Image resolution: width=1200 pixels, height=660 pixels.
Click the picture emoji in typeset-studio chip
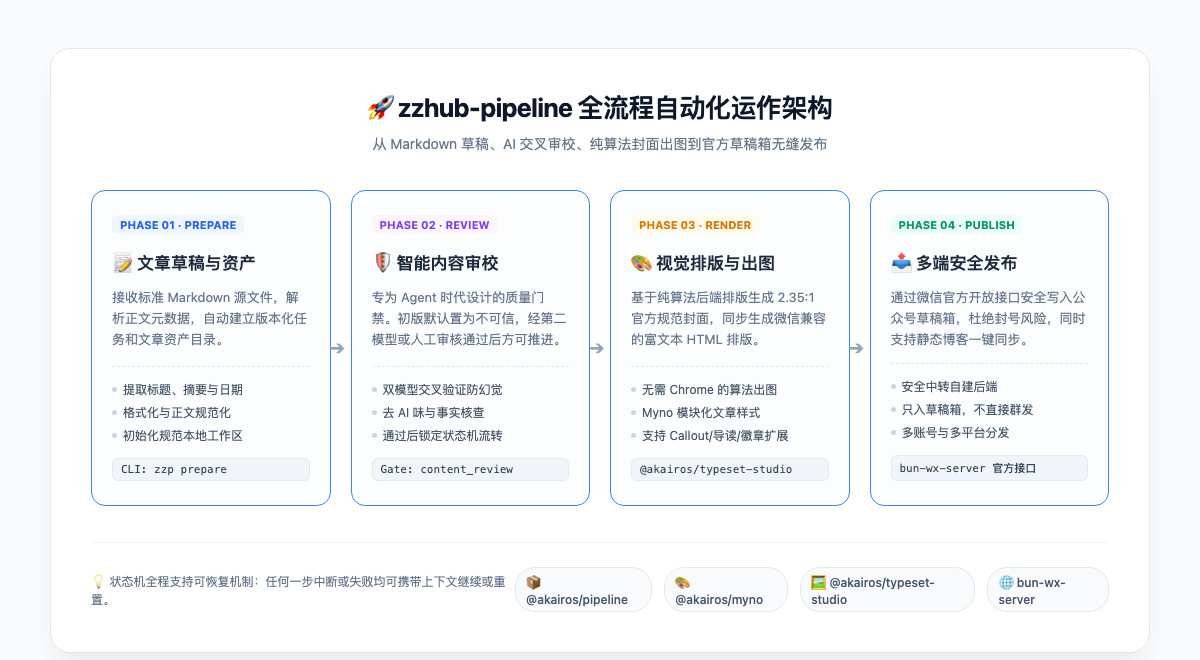pos(818,582)
